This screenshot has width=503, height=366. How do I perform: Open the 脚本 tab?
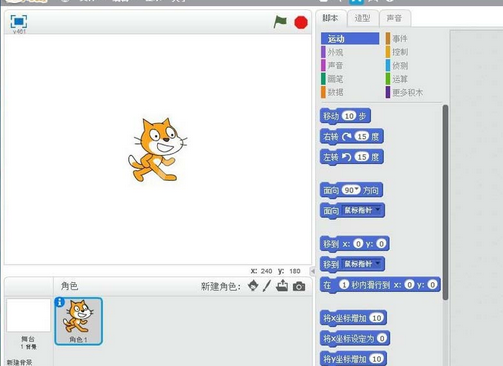(330, 18)
